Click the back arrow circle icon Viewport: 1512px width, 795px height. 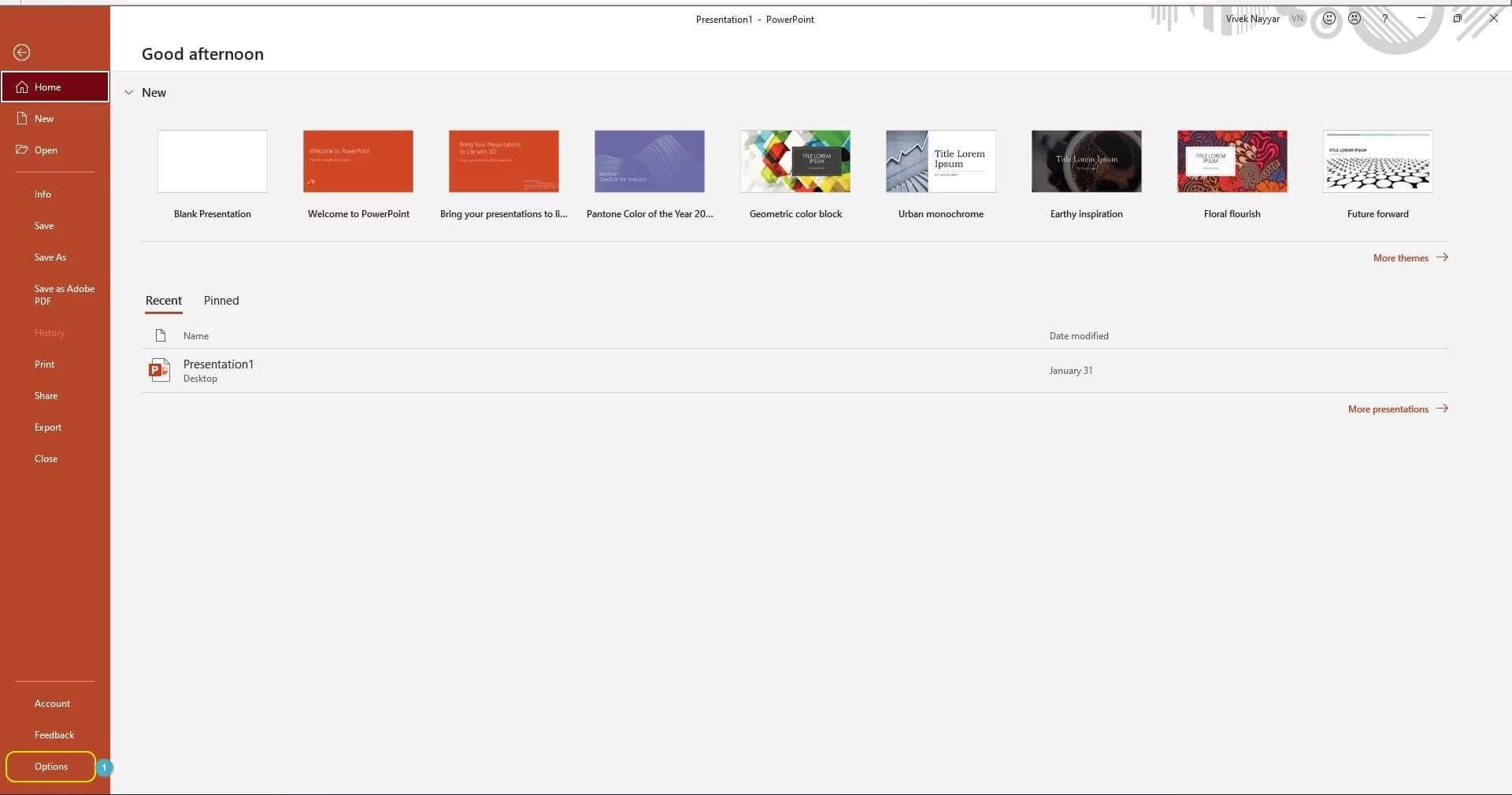click(21, 52)
